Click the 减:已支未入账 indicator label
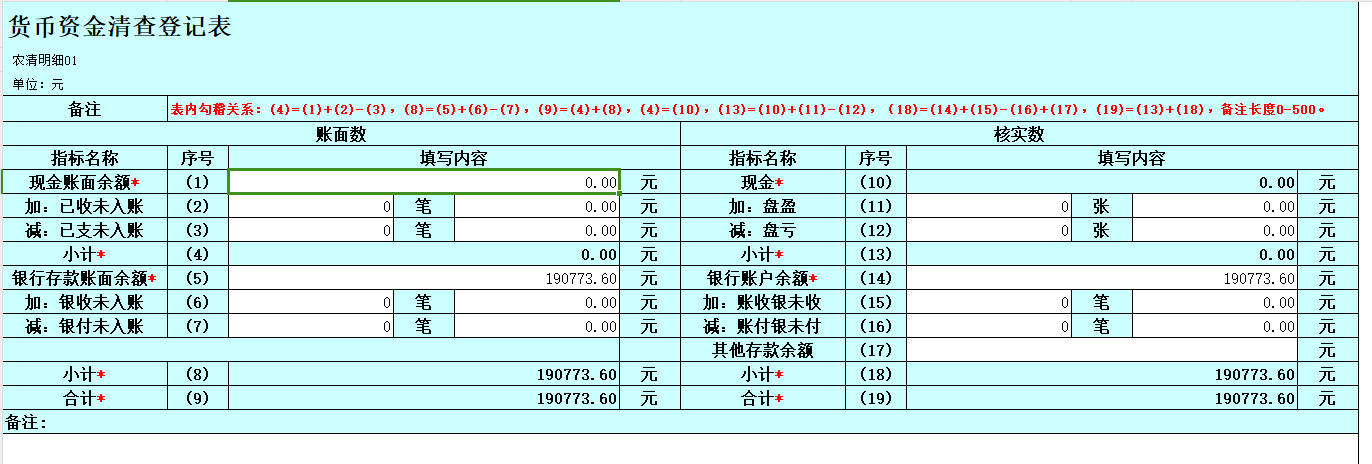The width and height of the screenshot is (1372, 464). click(x=85, y=230)
